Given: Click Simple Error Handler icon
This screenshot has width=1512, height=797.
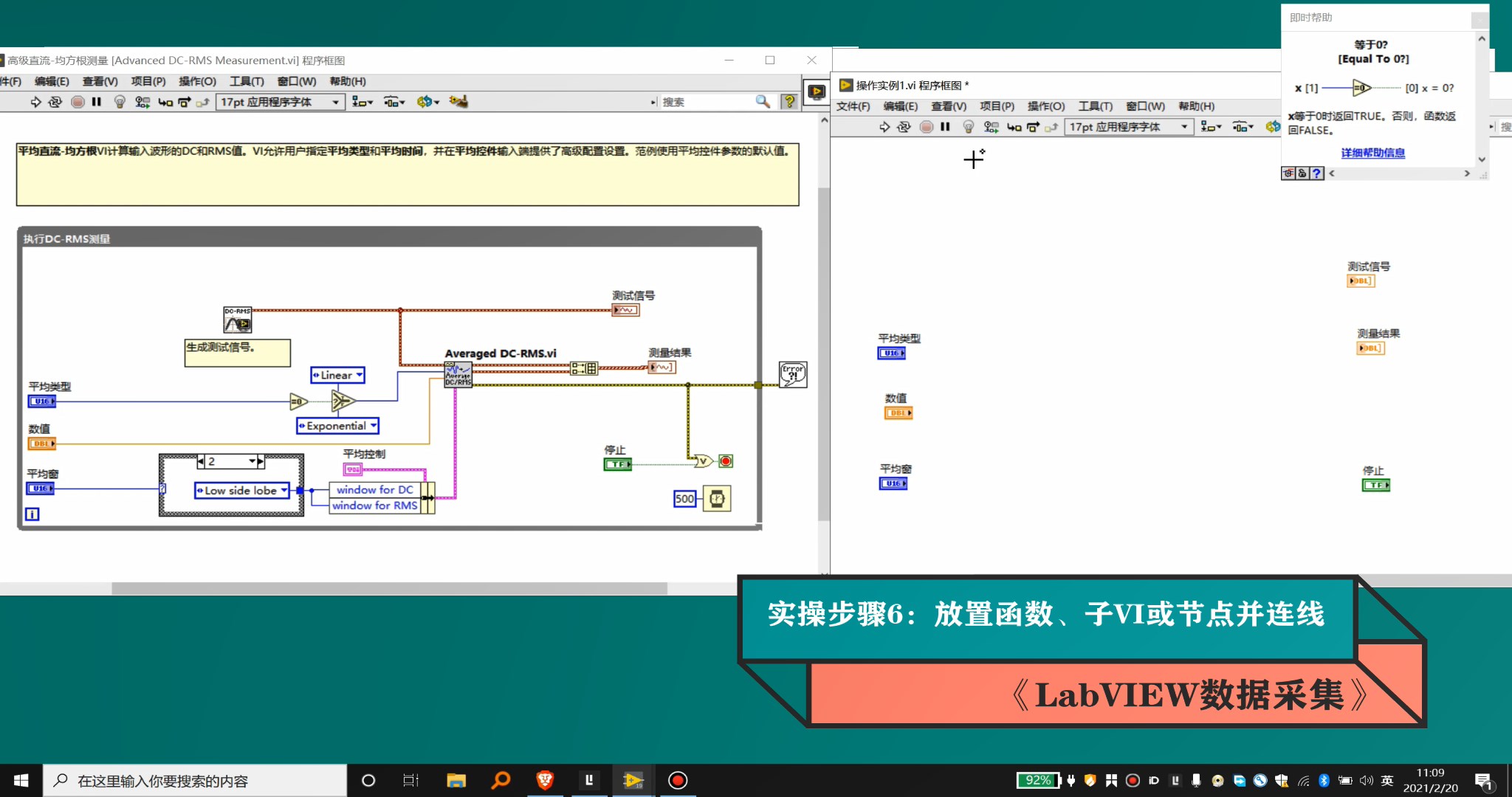Looking at the screenshot, I should pyautogui.click(x=793, y=375).
